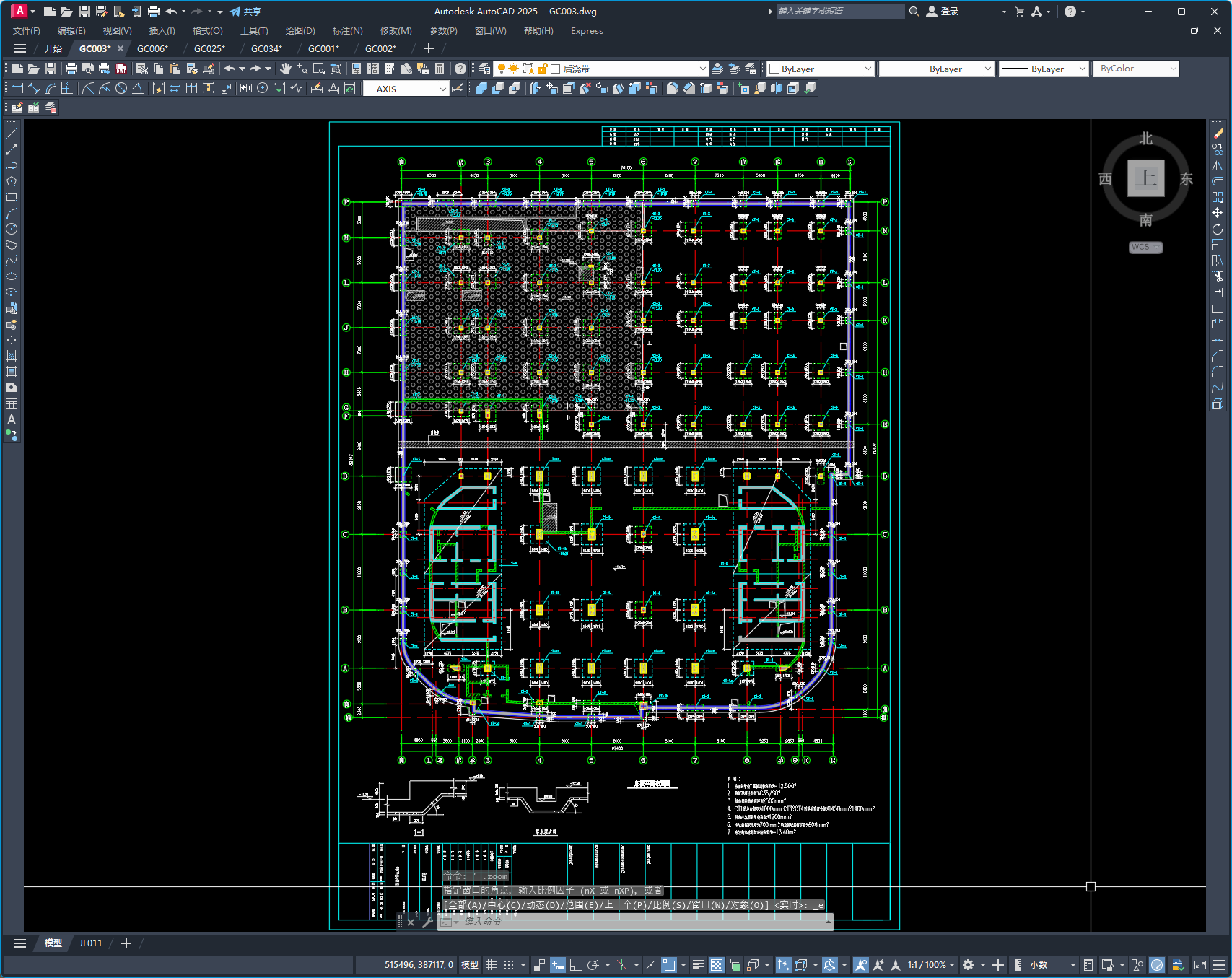This screenshot has width=1232, height=978.
Task: Select the Polygon draw tool
Action: click(12, 181)
